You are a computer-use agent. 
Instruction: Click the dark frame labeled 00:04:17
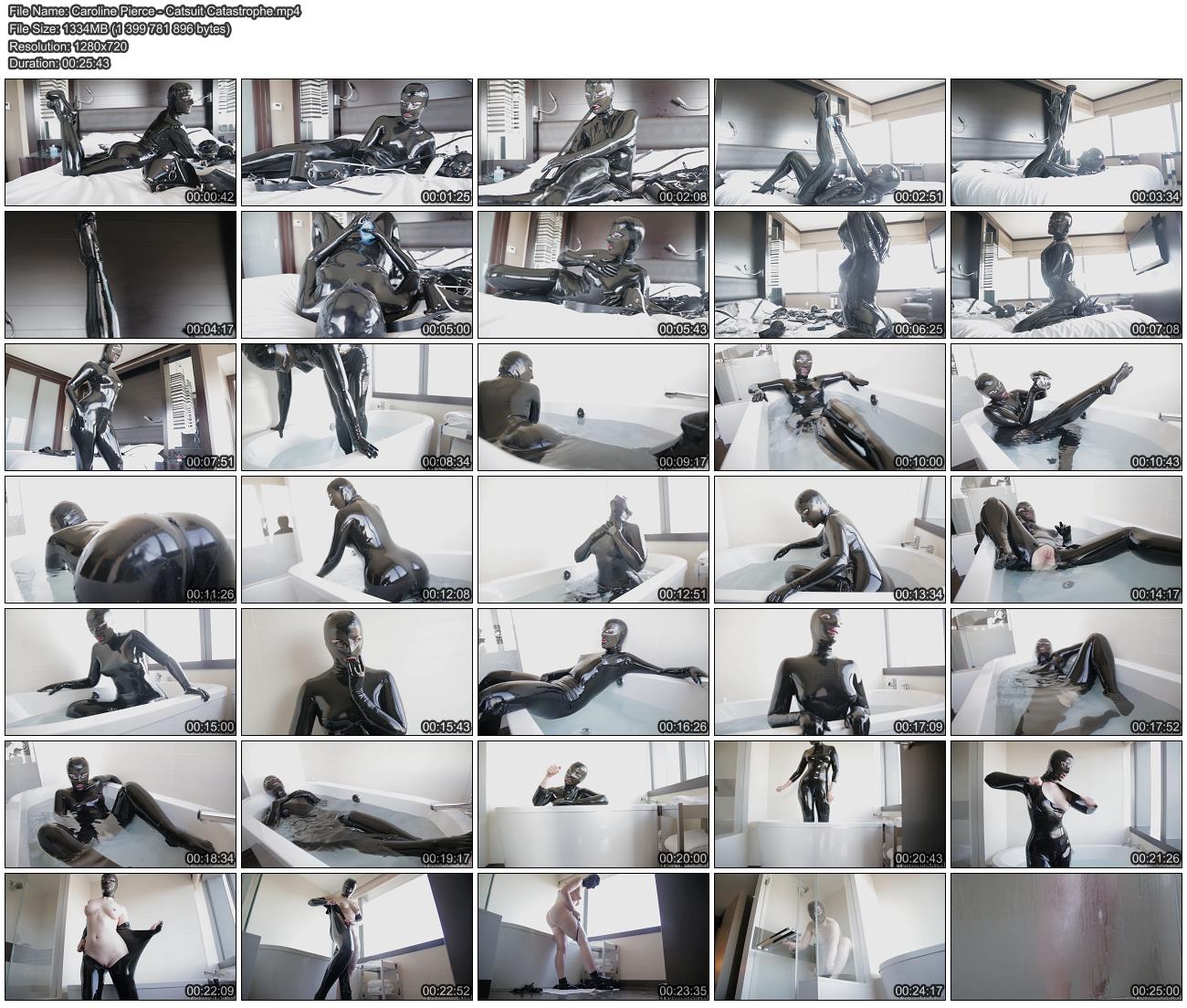(121, 275)
